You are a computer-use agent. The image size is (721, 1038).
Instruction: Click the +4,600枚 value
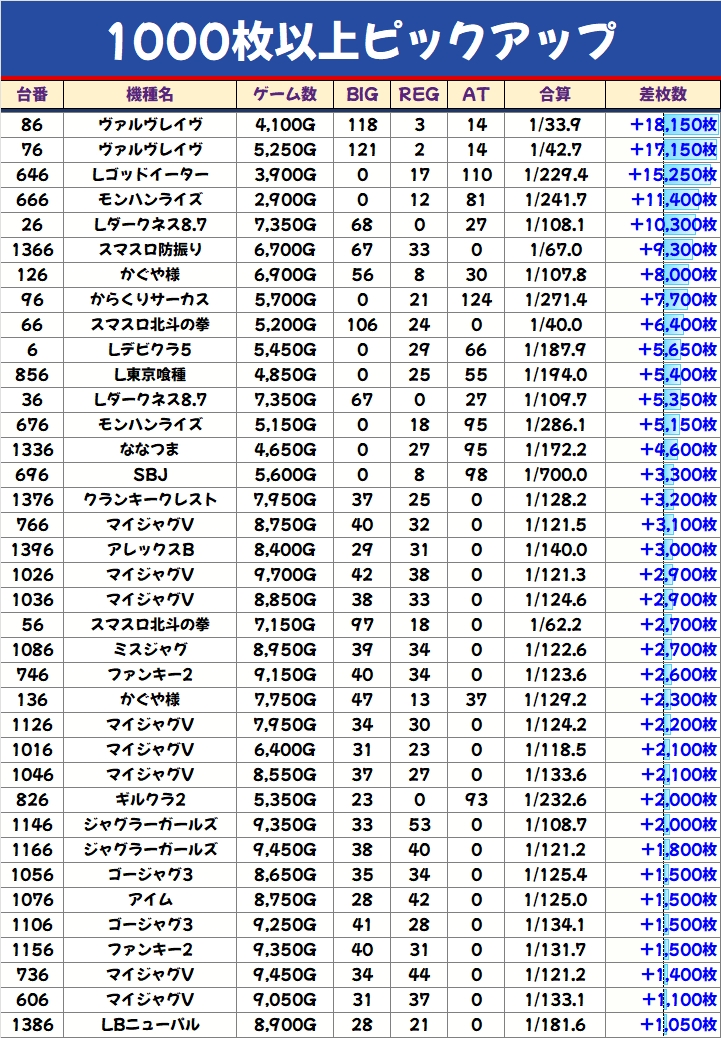pos(679,449)
